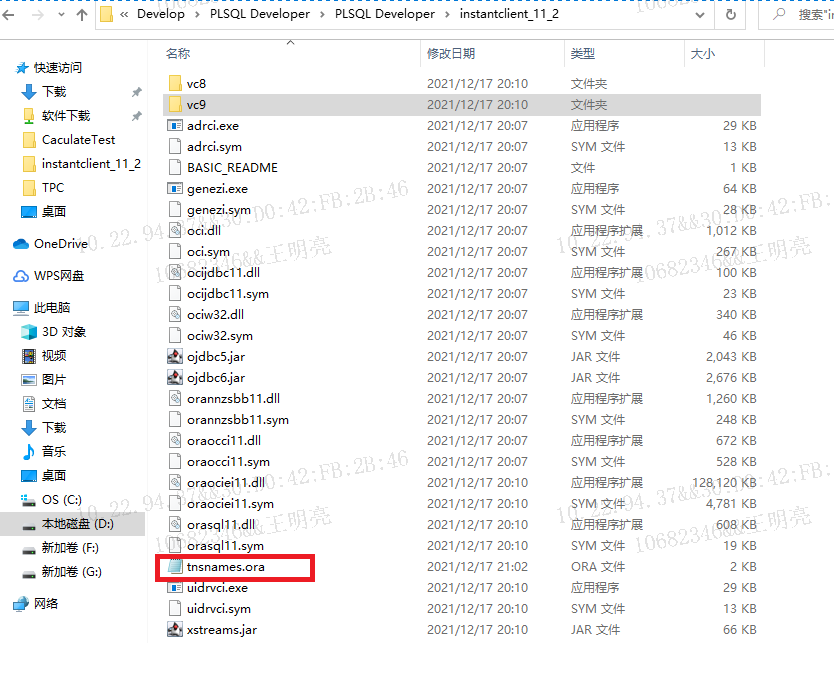Viewport: 834px width, 676px height.
Task: Open the 音乐 music note icon
Action: (x=29, y=451)
